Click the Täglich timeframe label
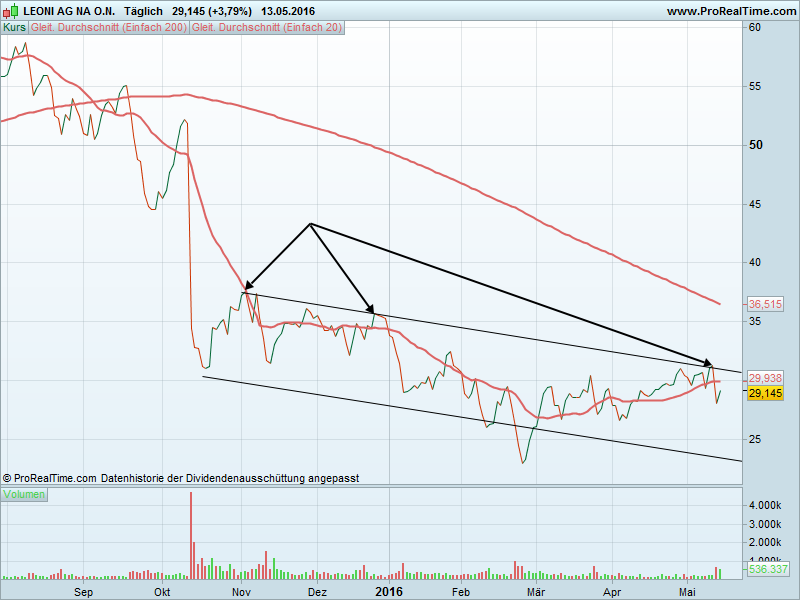The height and width of the screenshot is (600, 800). (x=143, y=11)
